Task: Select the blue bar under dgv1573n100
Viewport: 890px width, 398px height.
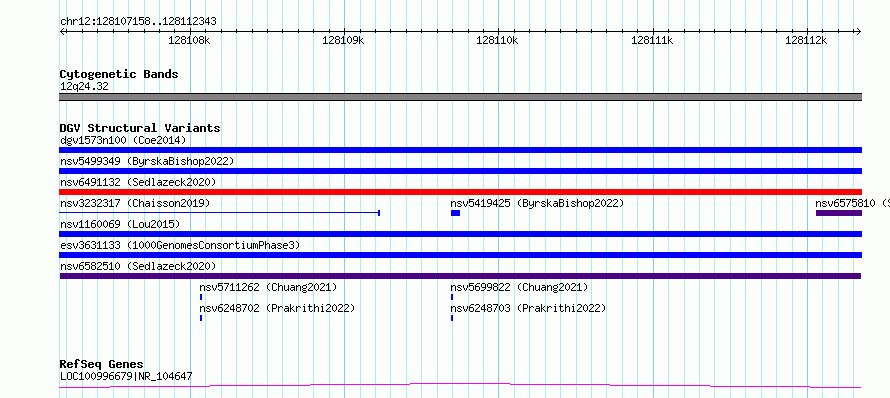Action: tap(460, 150)
